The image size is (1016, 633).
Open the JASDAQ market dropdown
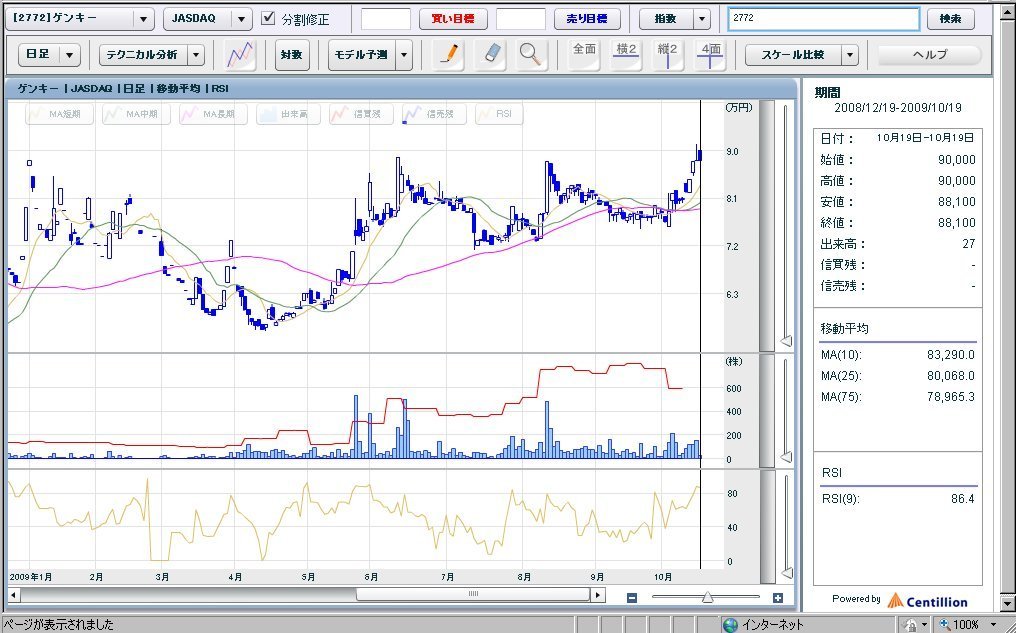point(241,19)
